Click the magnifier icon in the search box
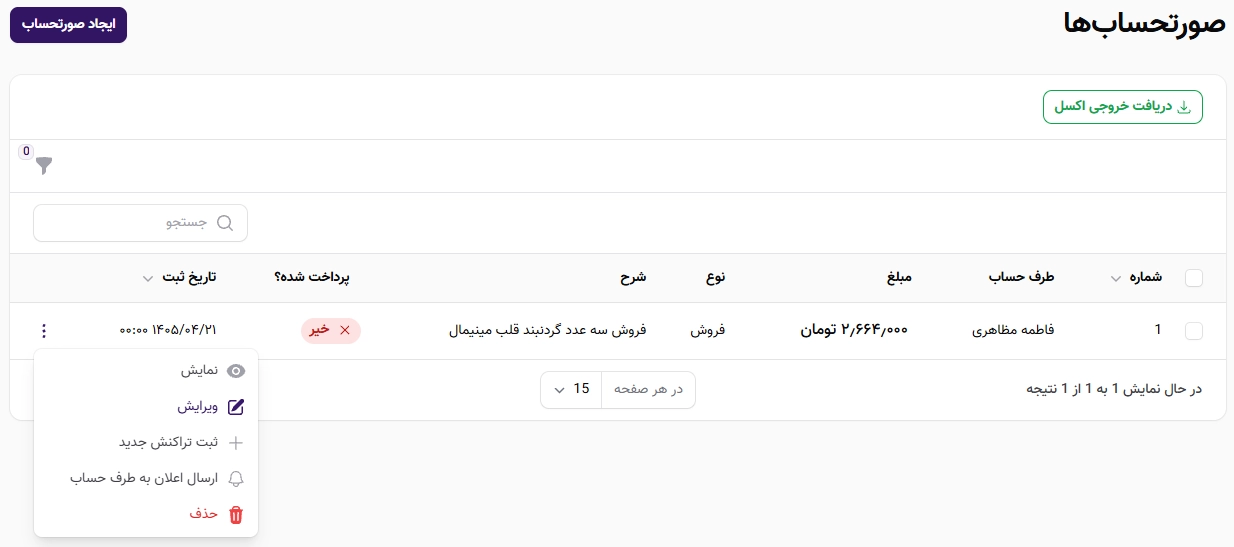The width and height of the screenshot is (1234, 547). tap(225, 223)
